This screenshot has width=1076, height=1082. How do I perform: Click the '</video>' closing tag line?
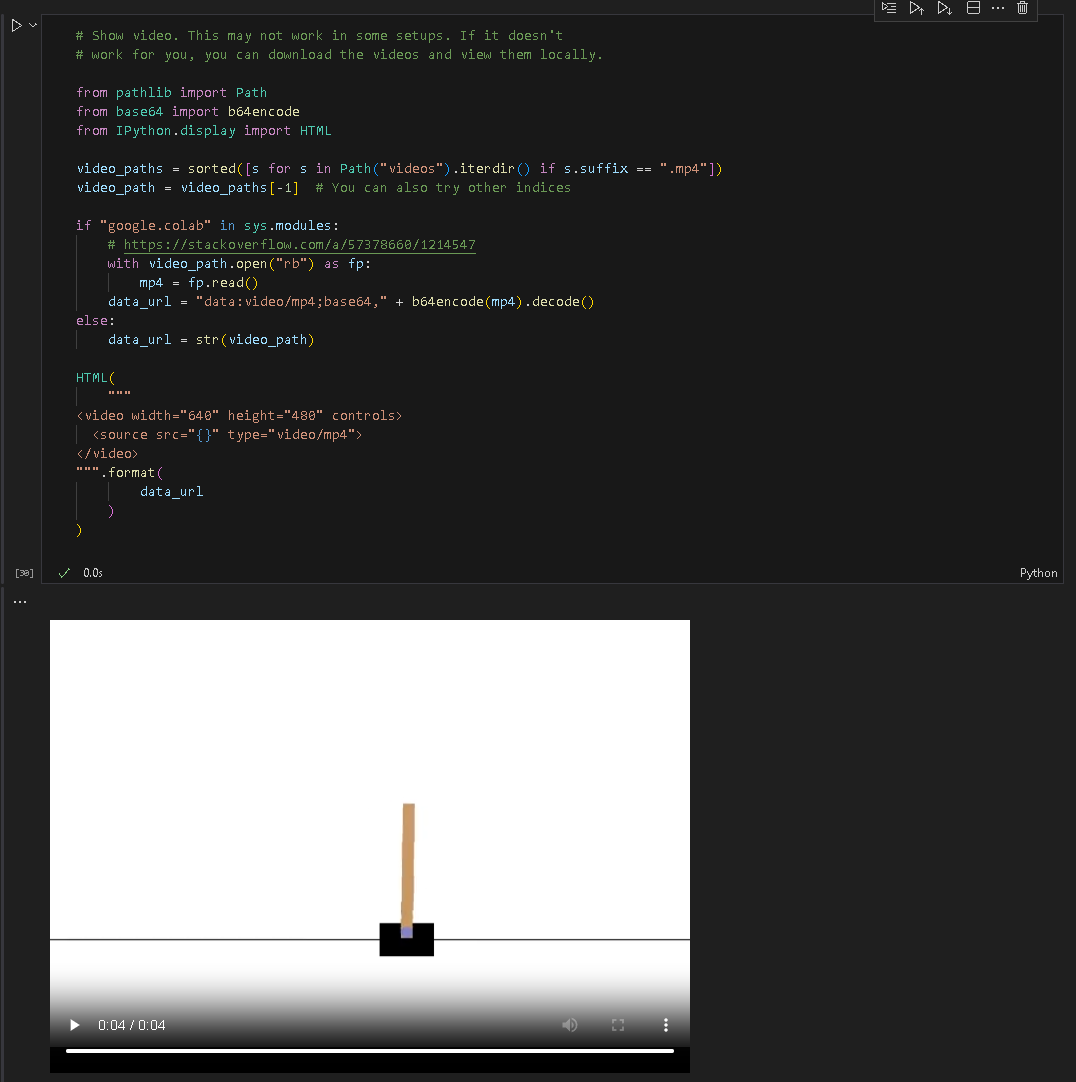107,453
